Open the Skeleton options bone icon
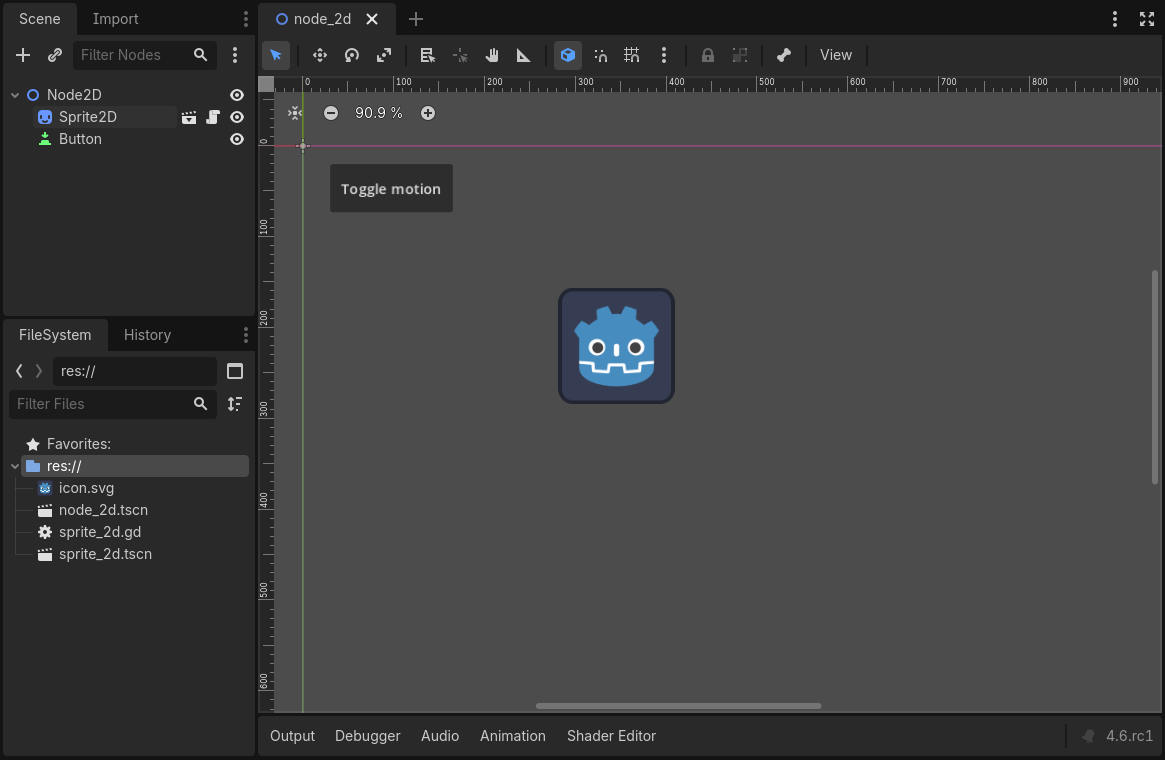1165x760 pixels. click(784, 55)
